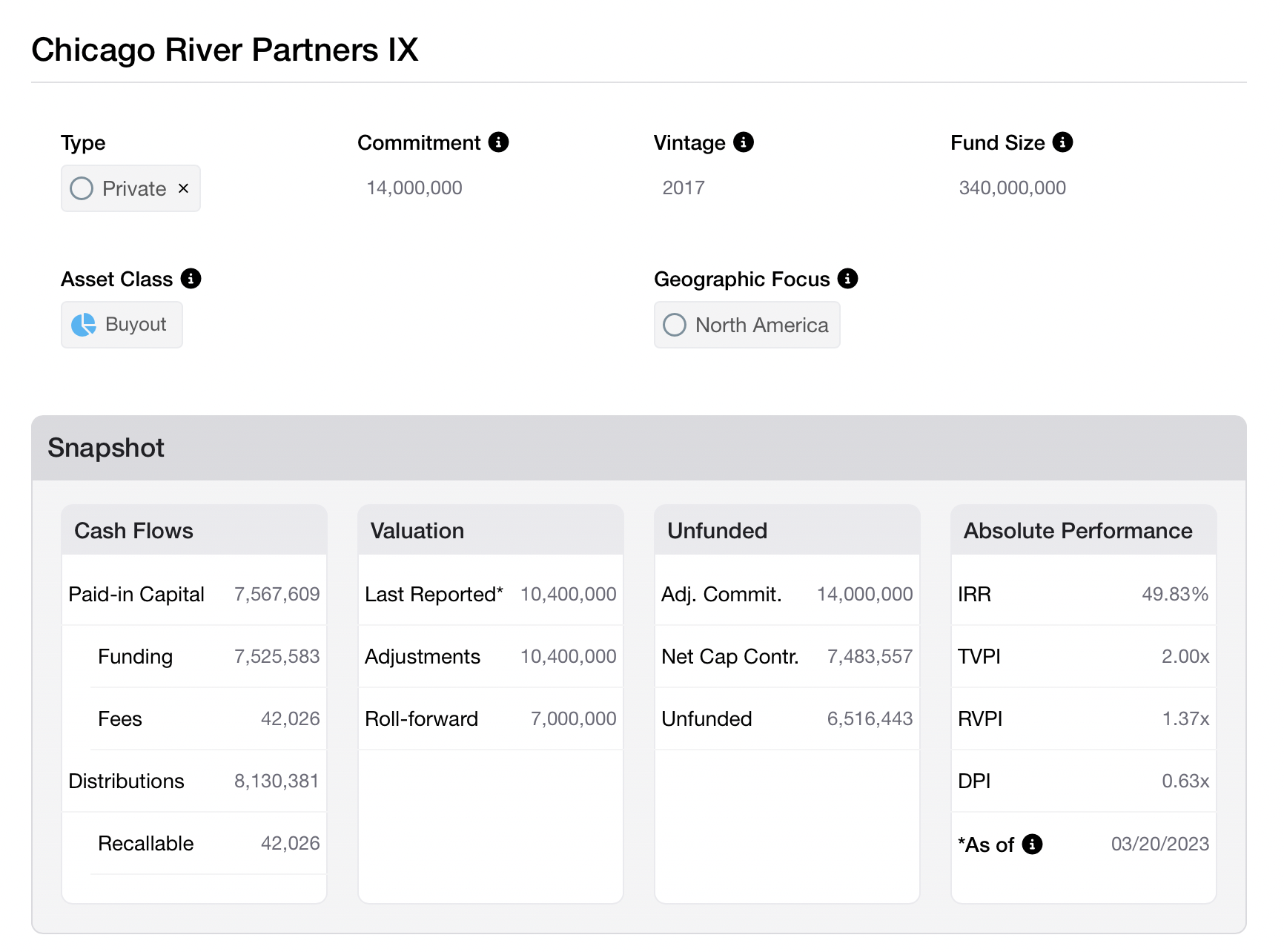Click the DPI value 0.63x
This screenshot has height=952, width=1284.
pos(1186,781)
